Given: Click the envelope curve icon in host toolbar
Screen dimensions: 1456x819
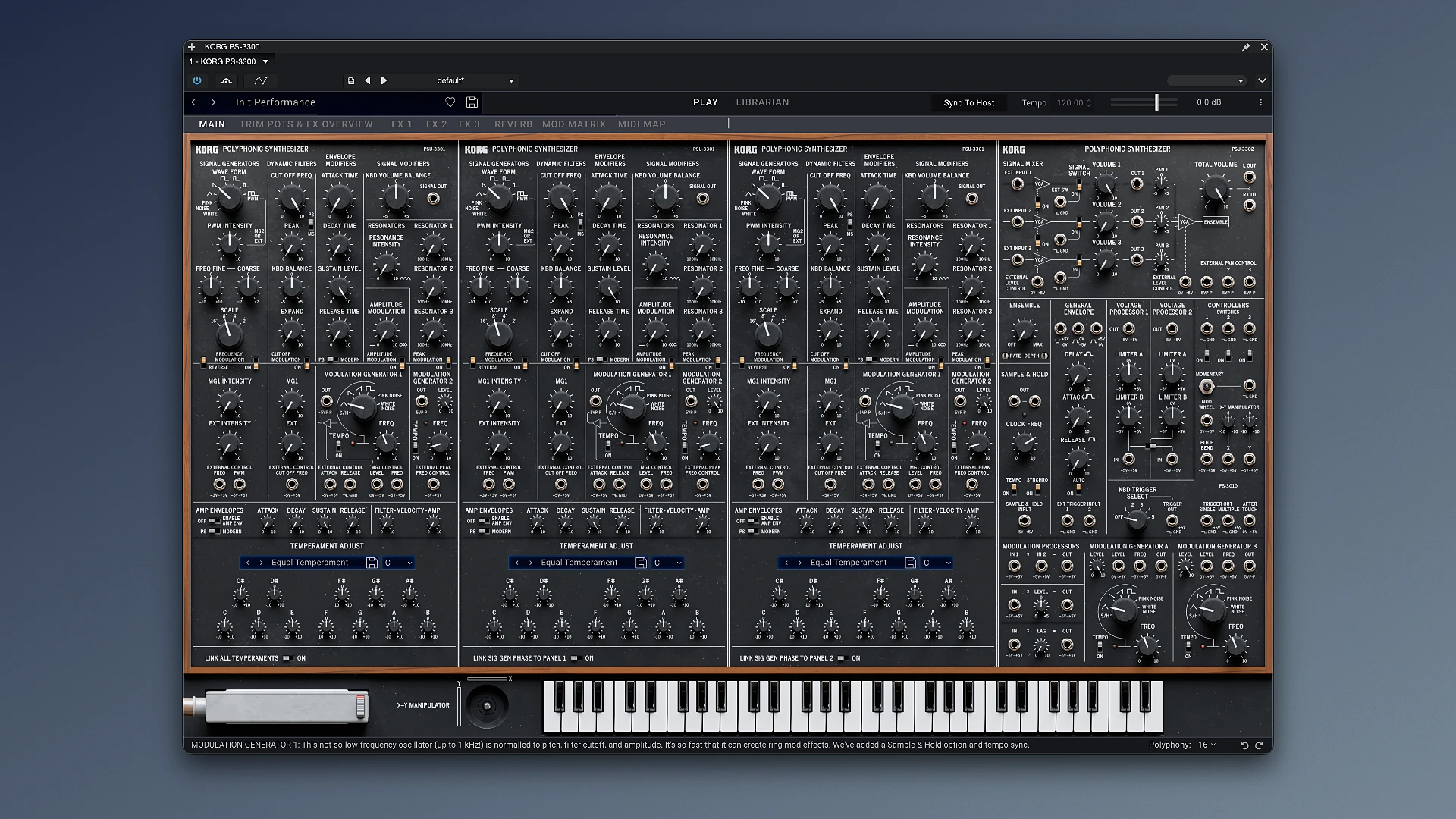Looking at the screenshot, I should [261, 80].
